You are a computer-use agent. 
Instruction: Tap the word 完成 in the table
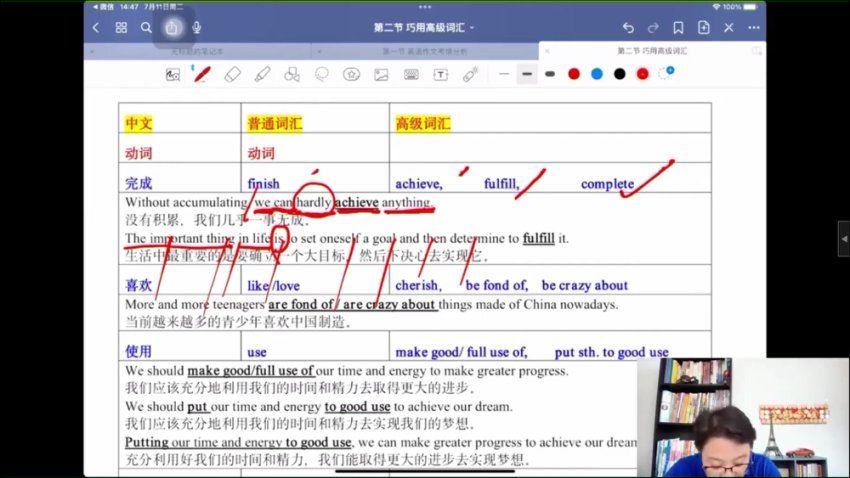point(139,183)
